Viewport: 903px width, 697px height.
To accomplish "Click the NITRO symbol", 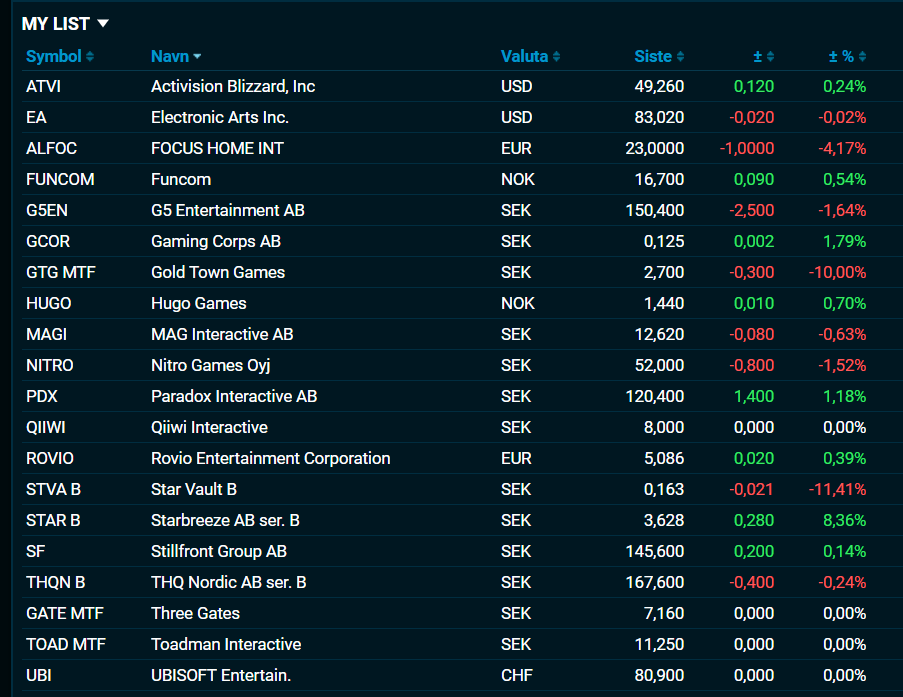I will [x=50, y=366].
